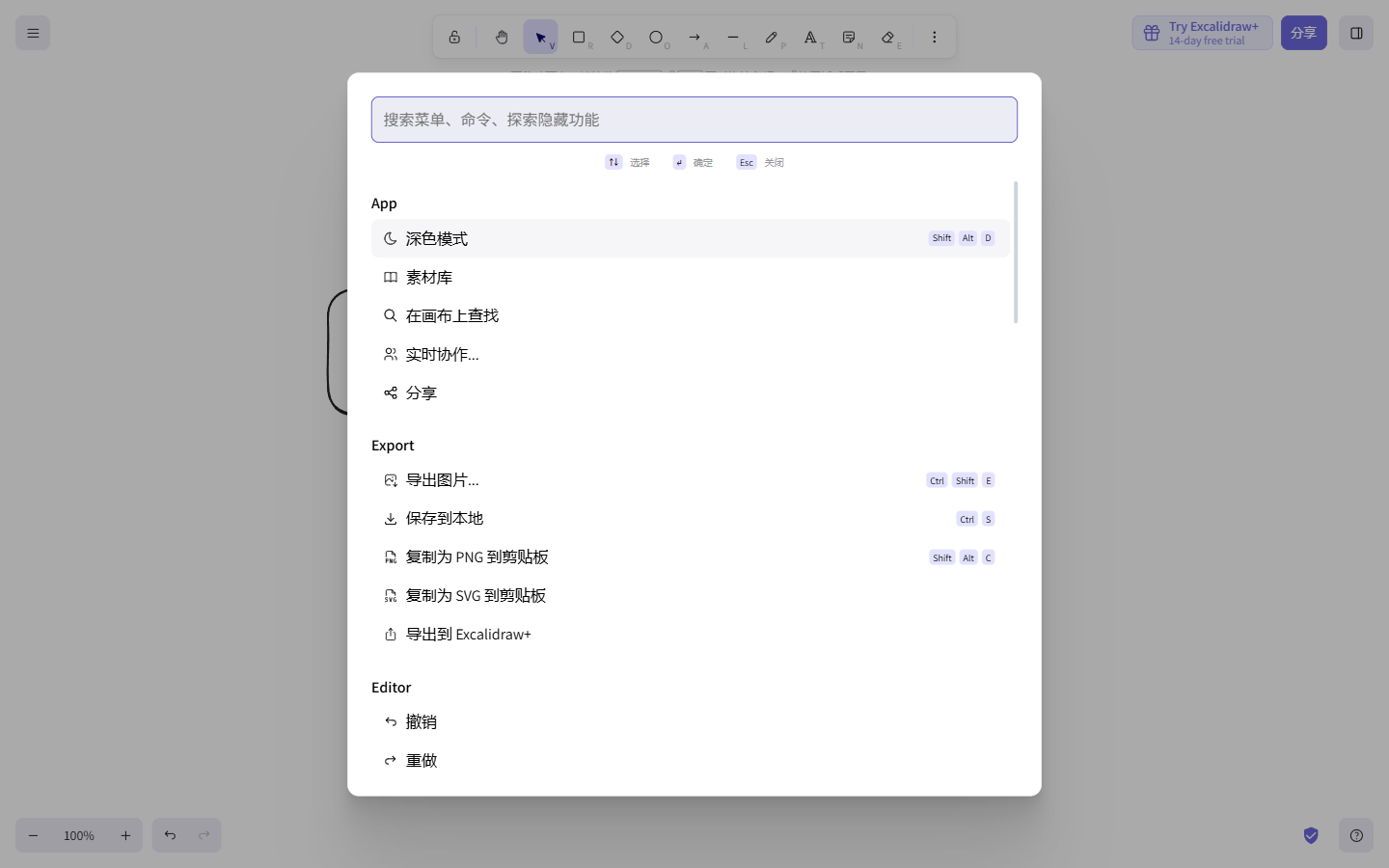Select the Hand pan tool

pyautogui.click(x=502, y=37)
